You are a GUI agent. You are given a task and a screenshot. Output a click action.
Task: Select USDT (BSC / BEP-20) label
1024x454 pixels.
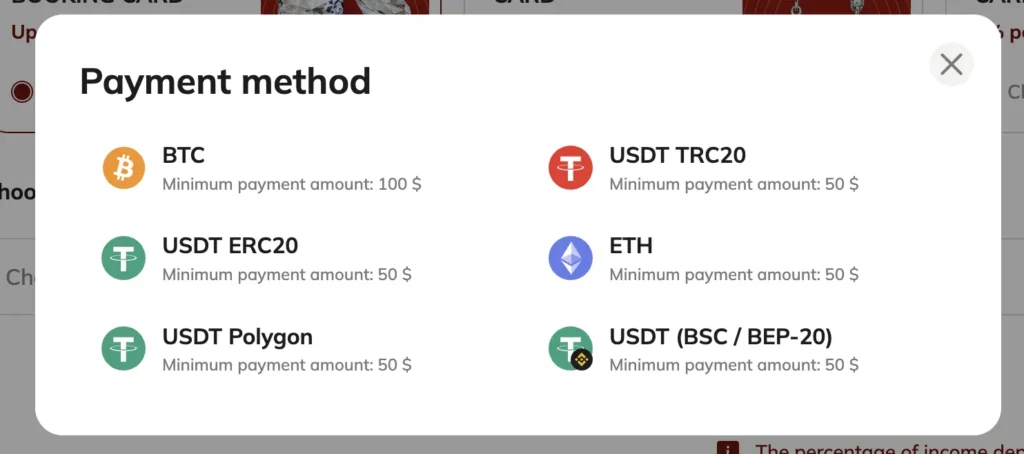[720, 337]
